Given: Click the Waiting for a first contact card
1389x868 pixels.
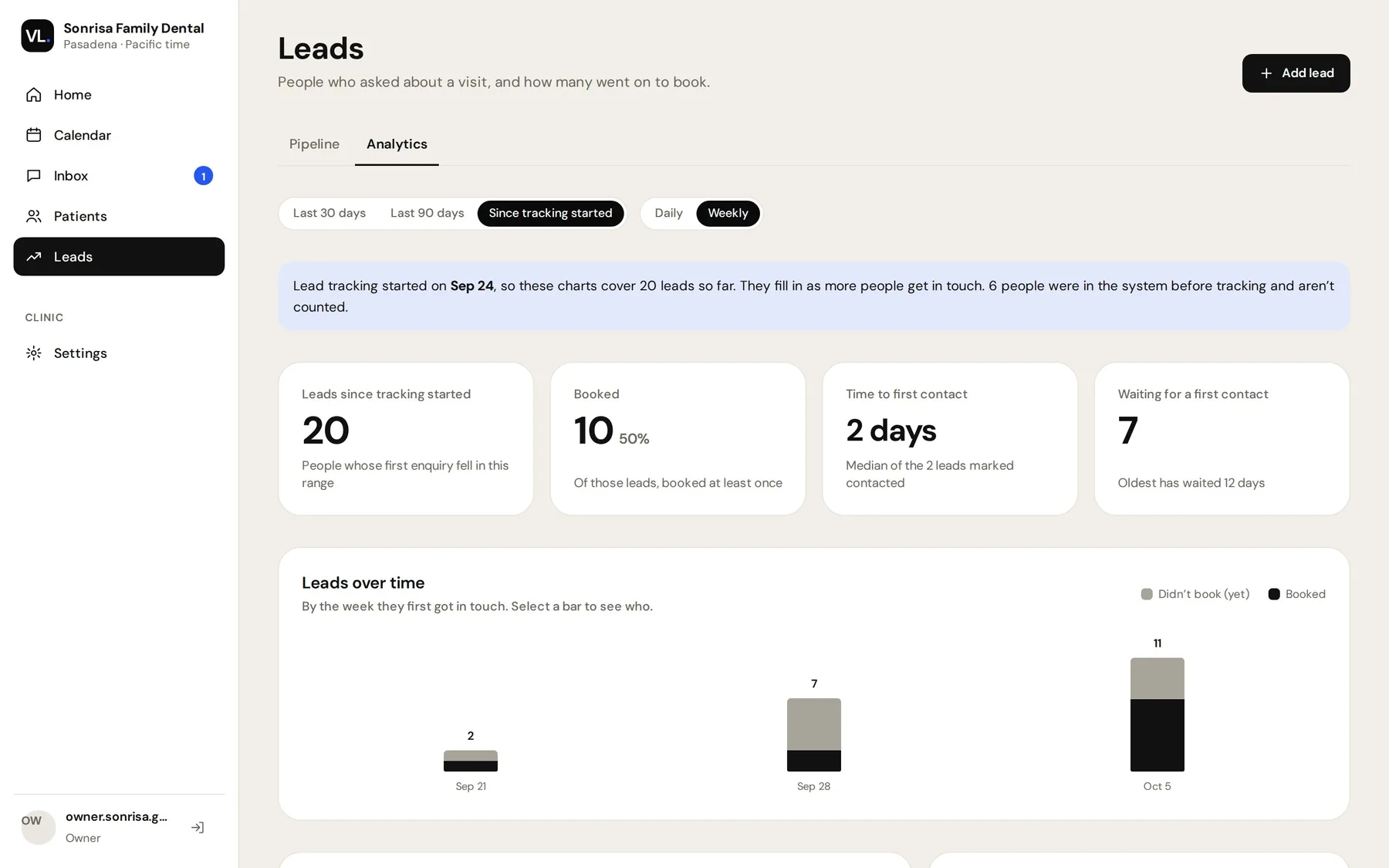Looking at the screenshot, I should [x=1222, y=439].
